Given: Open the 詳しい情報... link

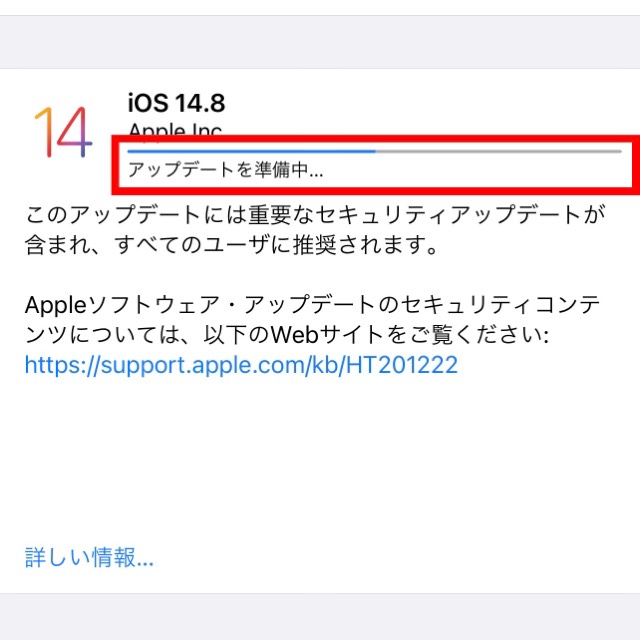Looking at the screenshot, I should (89, 558).
